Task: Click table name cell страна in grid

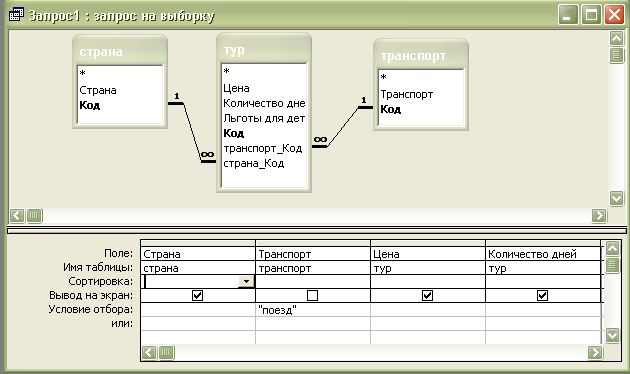Action: 198,268
